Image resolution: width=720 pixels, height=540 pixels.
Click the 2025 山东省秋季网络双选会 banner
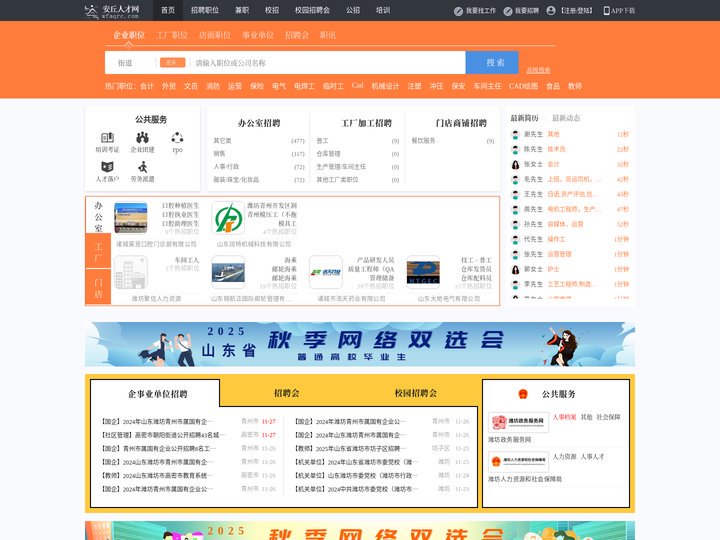pos(360,344)
